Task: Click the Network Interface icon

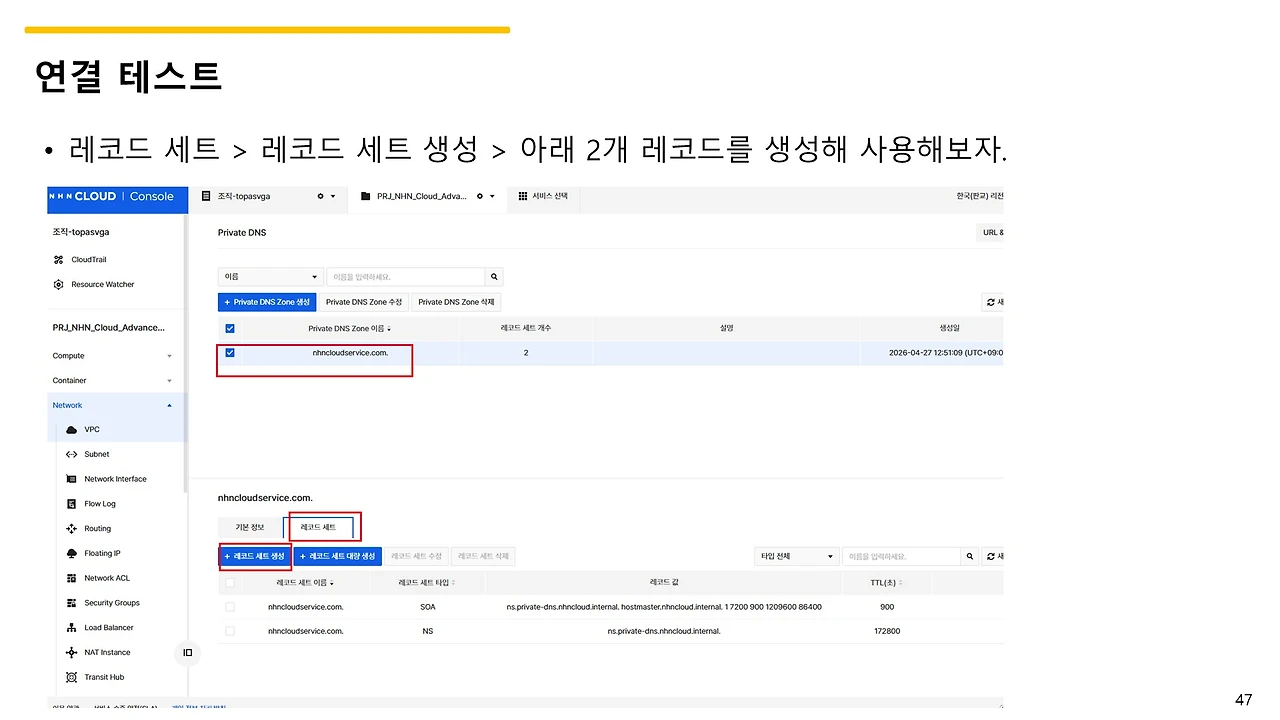Action: 71,479
